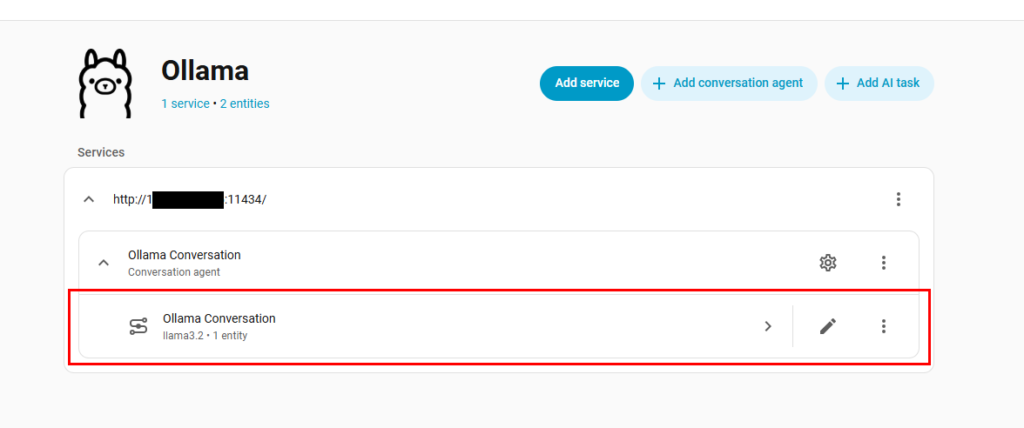The width and height of the screenshot is (1024, 428).
Task: Edit the llama3.2 Ollama Conversation entry
Action: [x=827, y=326]
